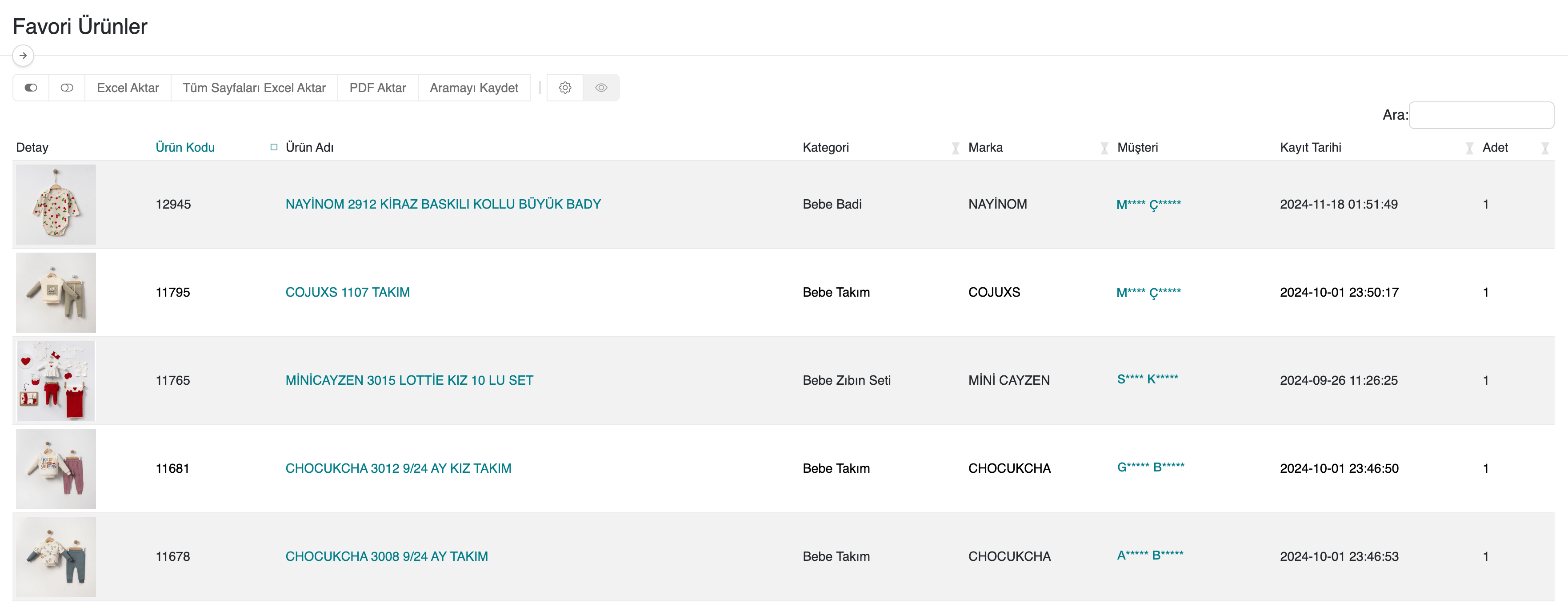Open COJUXS 1107 TAKIM product link
This screenshot has height=604, width=1568.
348,292
